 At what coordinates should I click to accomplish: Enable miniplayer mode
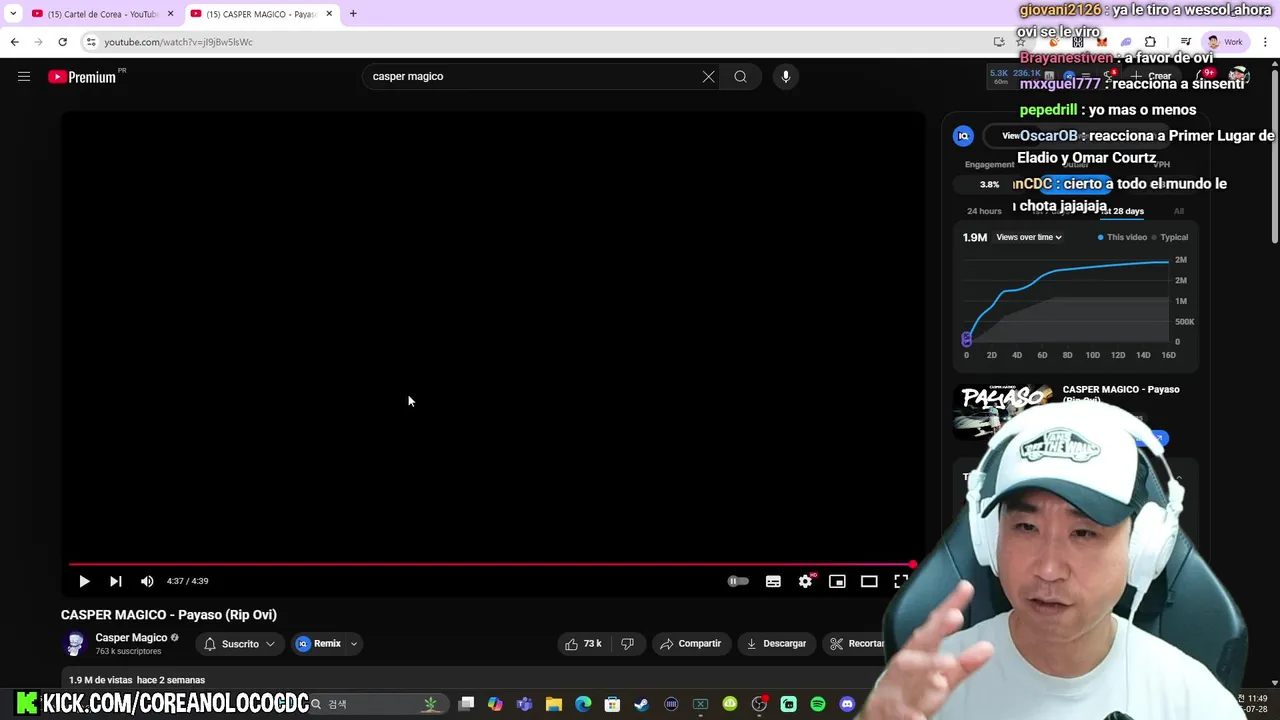(837, 581)
